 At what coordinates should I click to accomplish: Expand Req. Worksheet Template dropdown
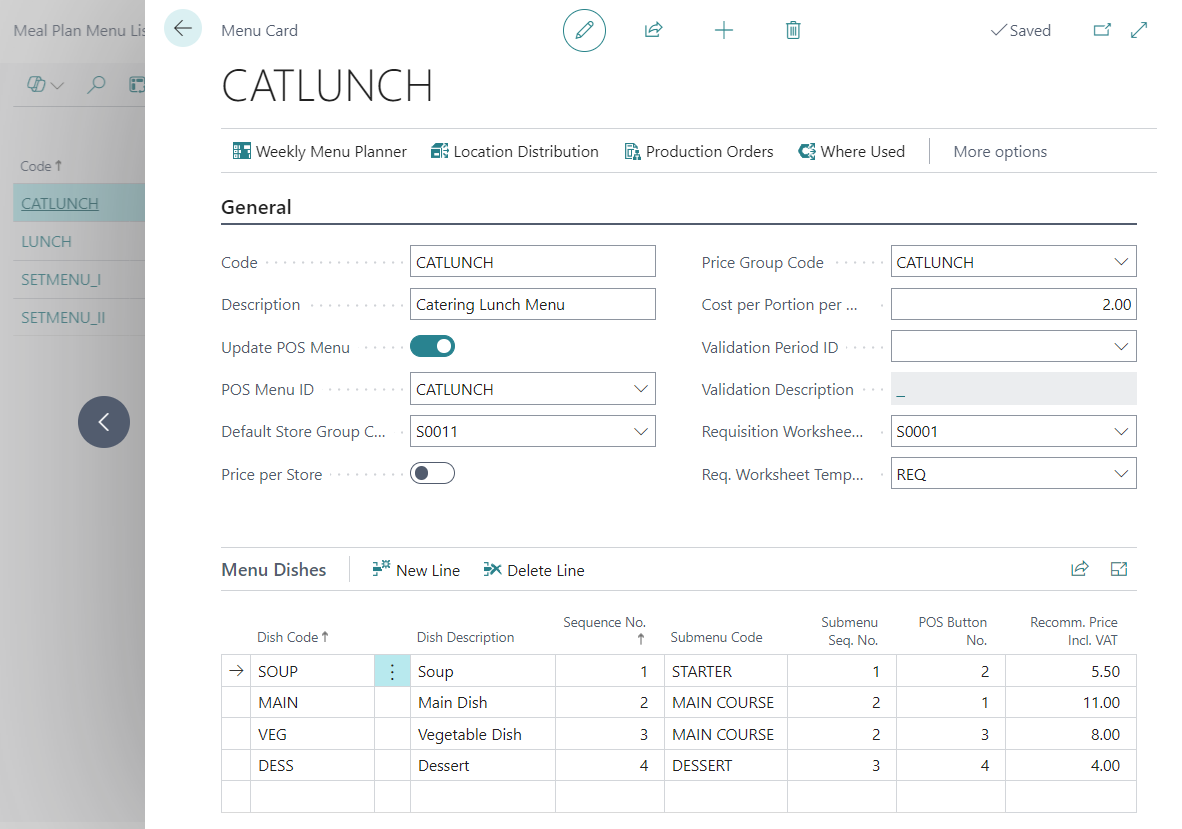pos(1121,473)
